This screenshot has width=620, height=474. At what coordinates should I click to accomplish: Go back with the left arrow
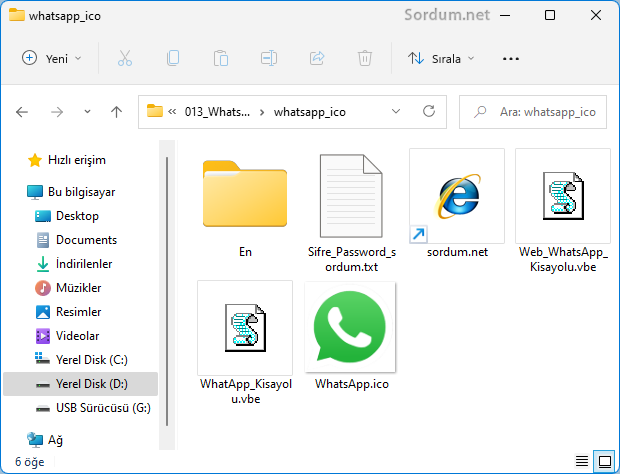[22, 112]
